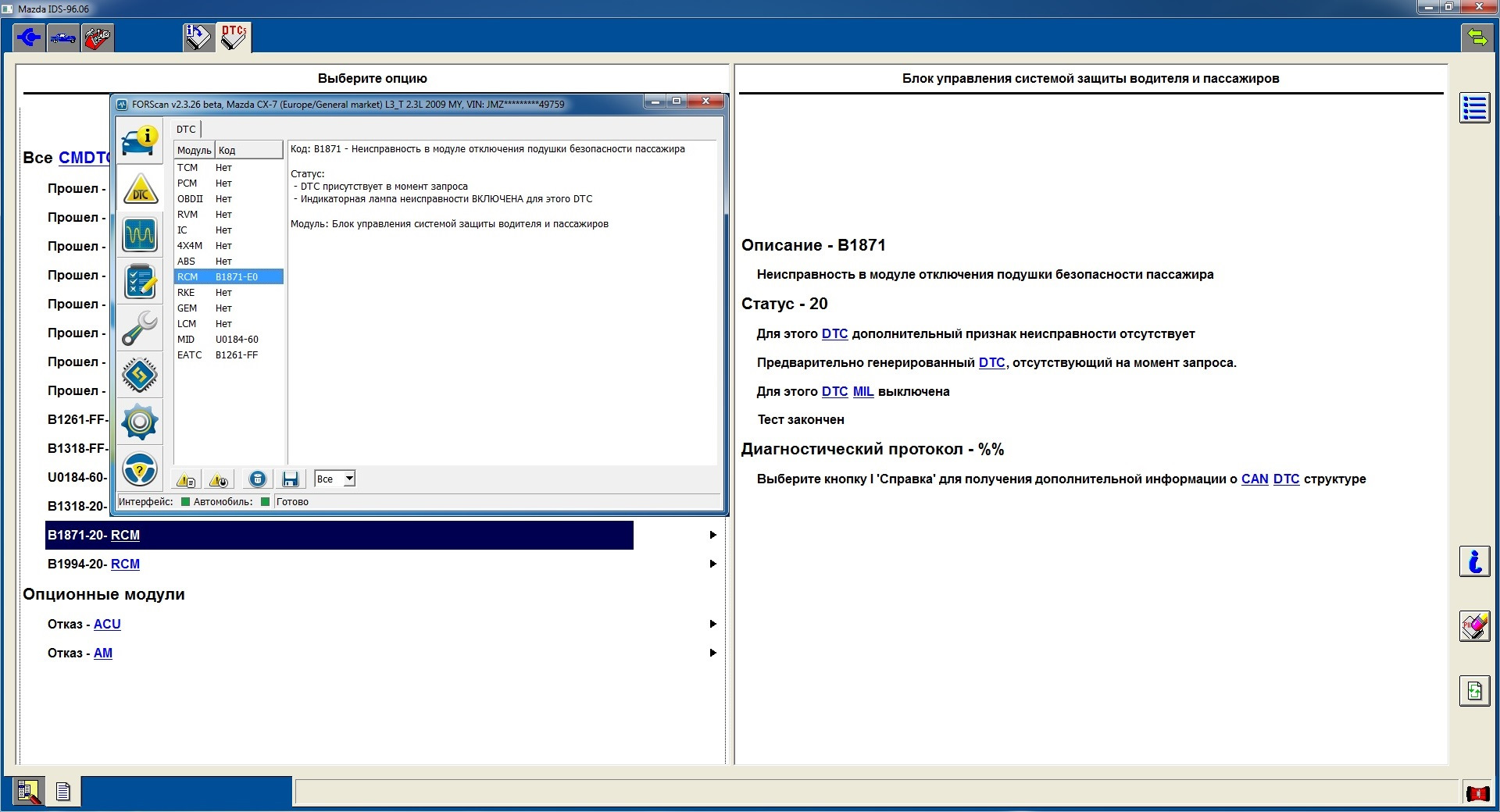Click the document refresh icon on the IDS right sidebar
Screen dimensions: 1500x812
1475,691
